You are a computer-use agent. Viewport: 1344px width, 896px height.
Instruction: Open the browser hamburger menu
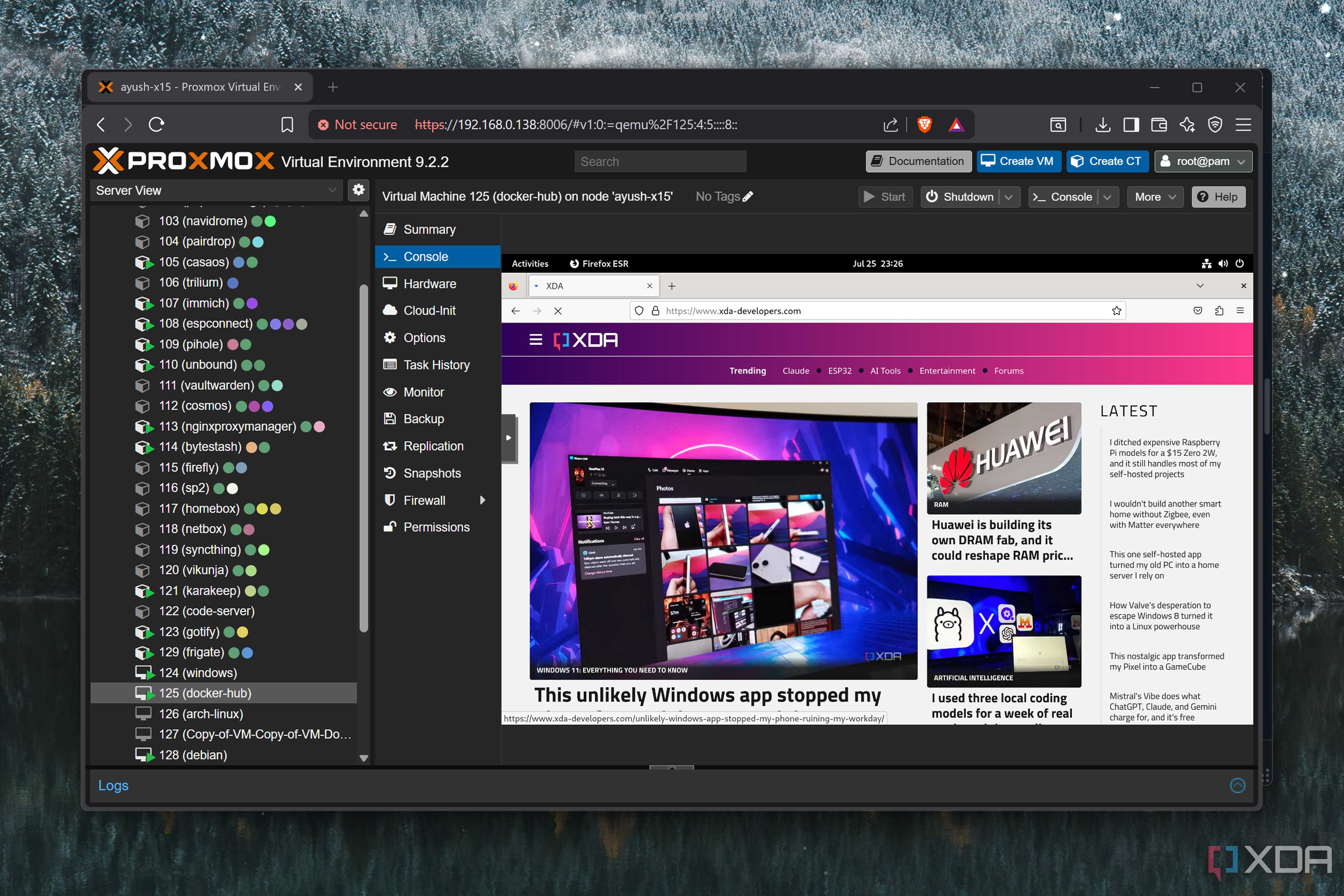[x=1244, y=124]
